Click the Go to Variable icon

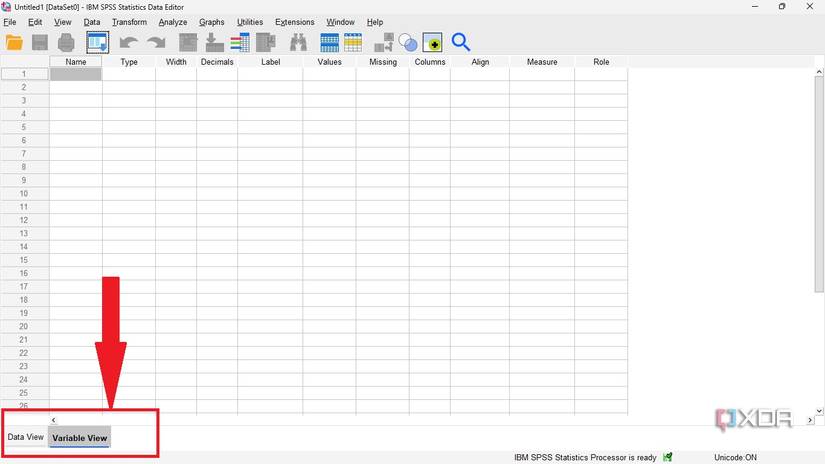214,43
